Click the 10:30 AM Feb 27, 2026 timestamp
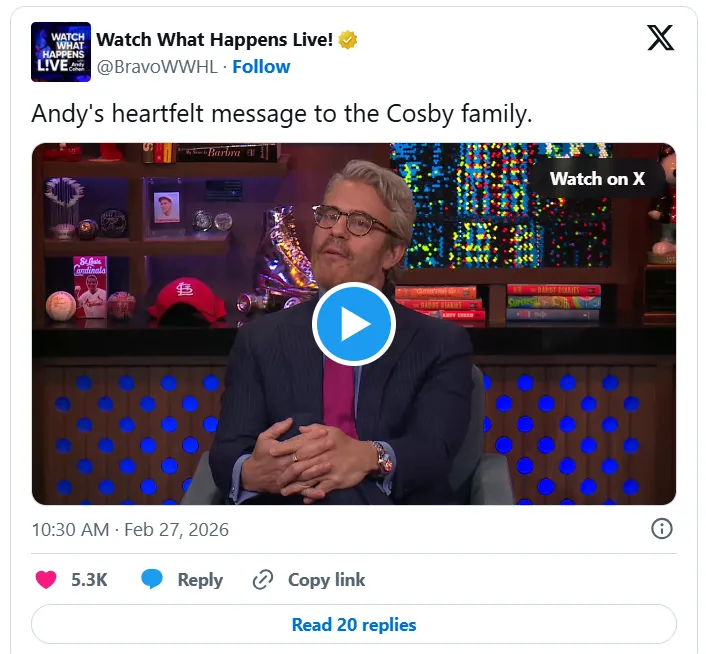The height and width of the screenshot is (654, 706). pyautogui.click(x=130, y=529)
